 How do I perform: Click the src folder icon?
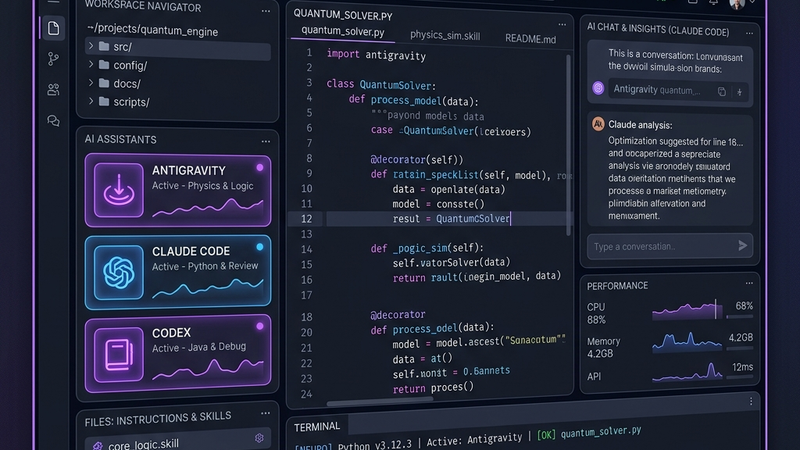tap(104, 46)
